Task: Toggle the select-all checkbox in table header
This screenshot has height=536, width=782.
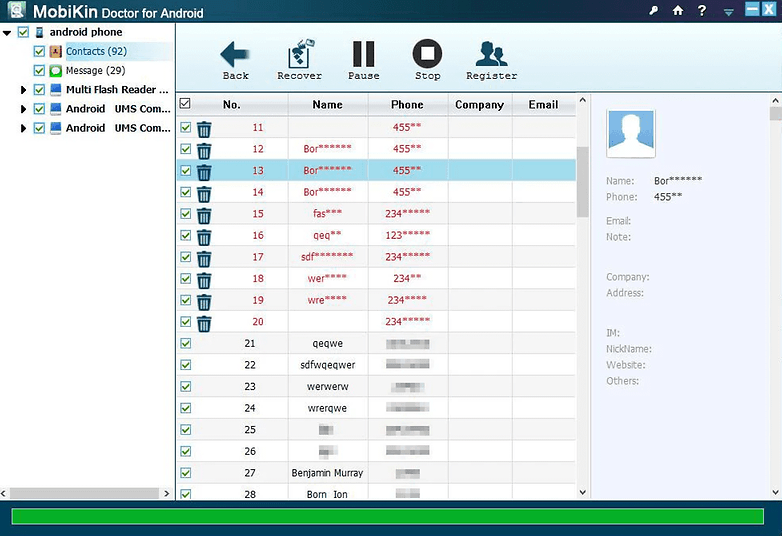Action: [185, 104]
